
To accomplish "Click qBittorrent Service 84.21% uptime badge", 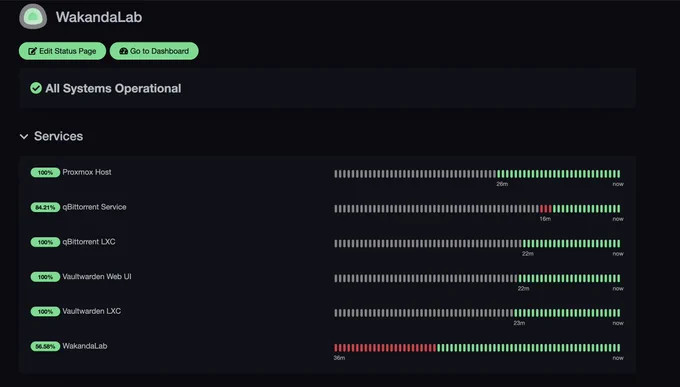I will coord(45,207).
